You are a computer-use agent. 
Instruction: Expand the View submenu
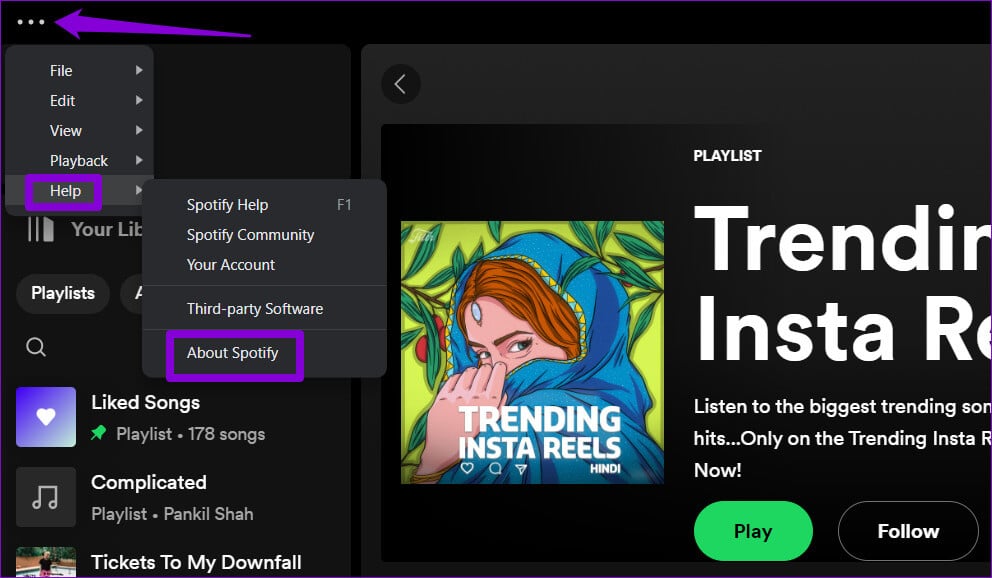tap(66, 131)
